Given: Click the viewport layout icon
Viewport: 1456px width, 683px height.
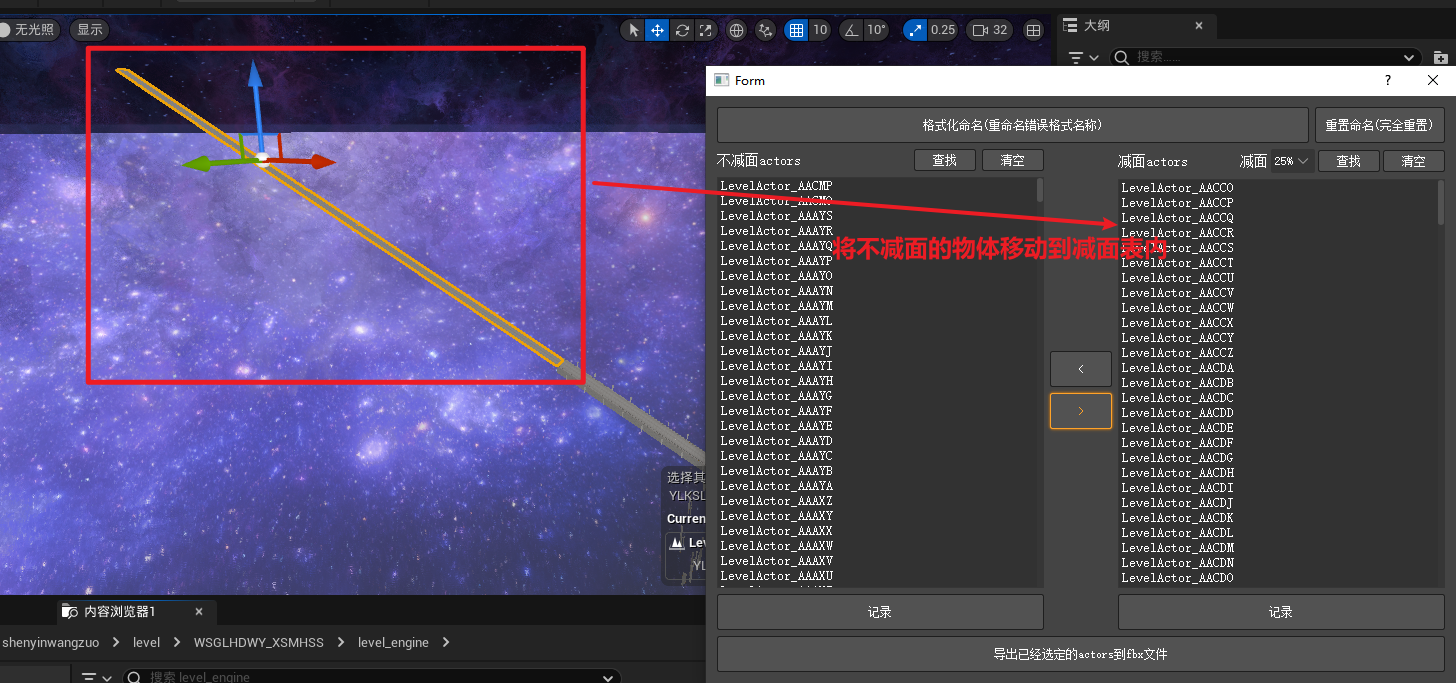Looking at the screenshot, I should click(1034, 30).
